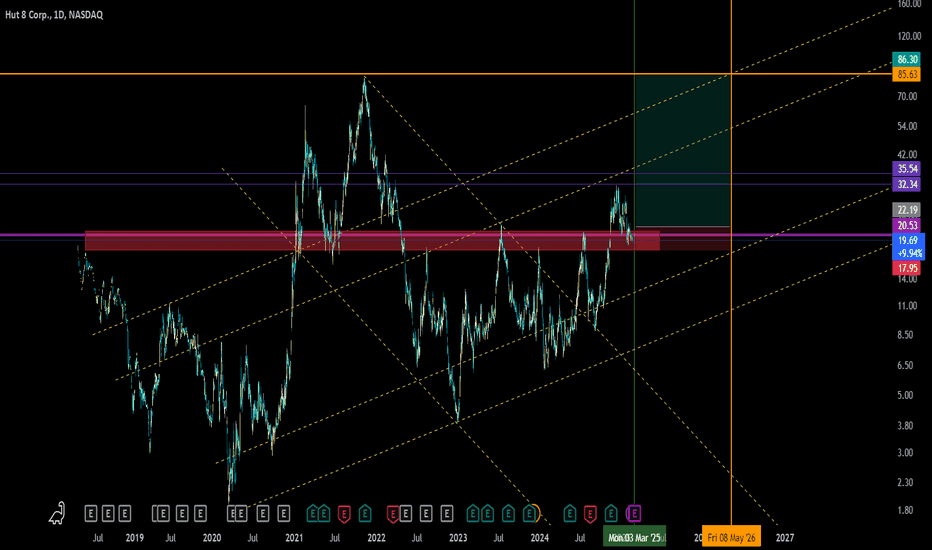The height and width of the screenshot is (550, 932).
Task: Click the green Mon 03 Mar '25 date label
Action: pyautogui.click(x=634, y=538)
